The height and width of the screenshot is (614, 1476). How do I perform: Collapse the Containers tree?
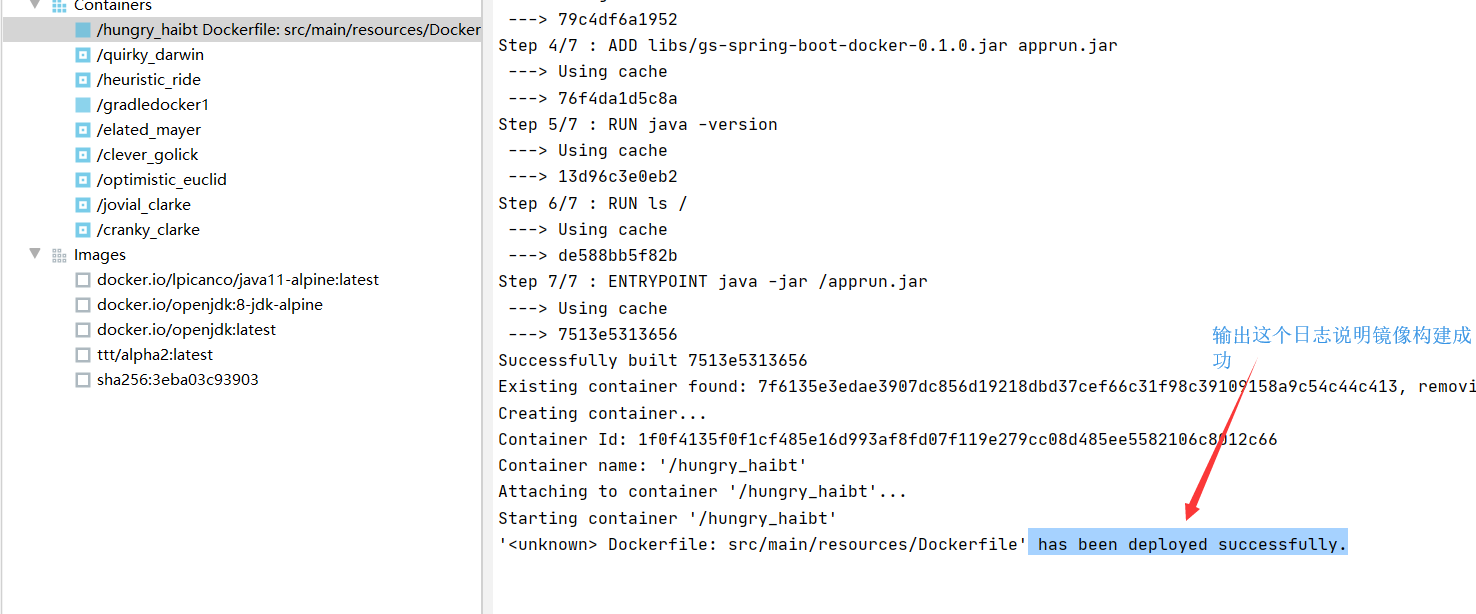35,6
